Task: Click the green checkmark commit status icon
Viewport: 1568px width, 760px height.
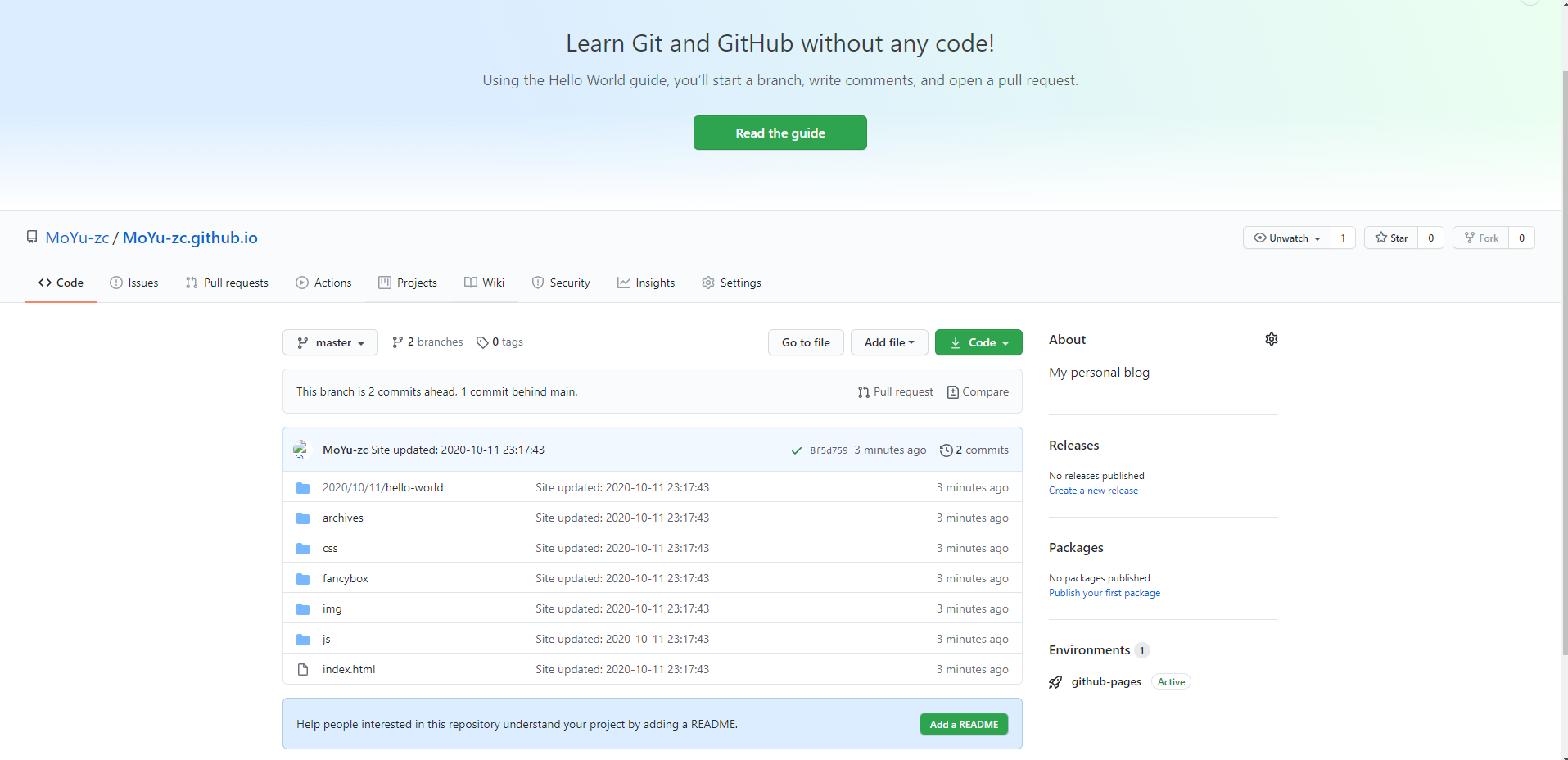Action: [x=797, y=450]
